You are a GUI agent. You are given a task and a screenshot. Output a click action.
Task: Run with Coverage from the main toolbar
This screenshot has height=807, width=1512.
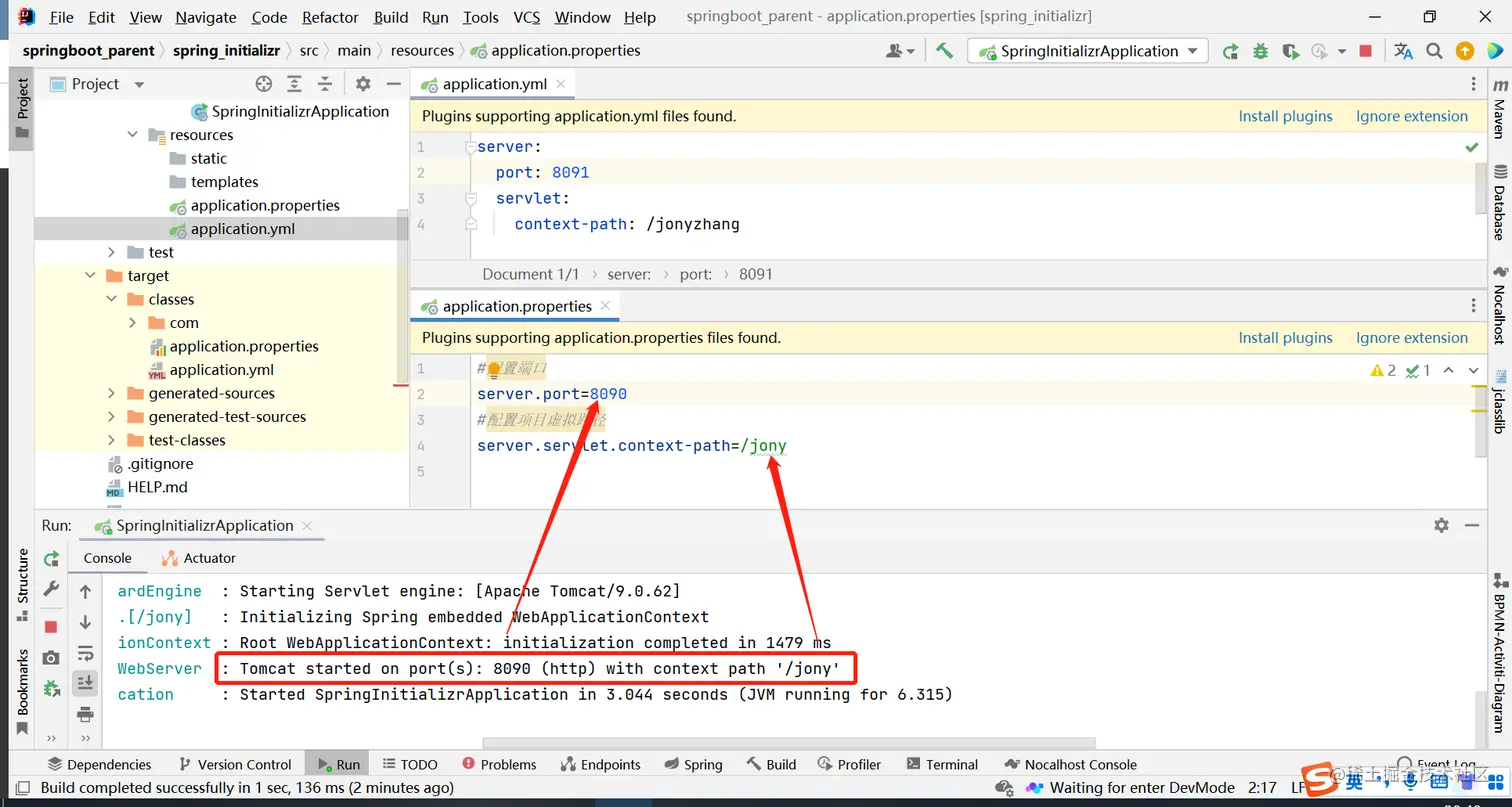coord(1290,51)
